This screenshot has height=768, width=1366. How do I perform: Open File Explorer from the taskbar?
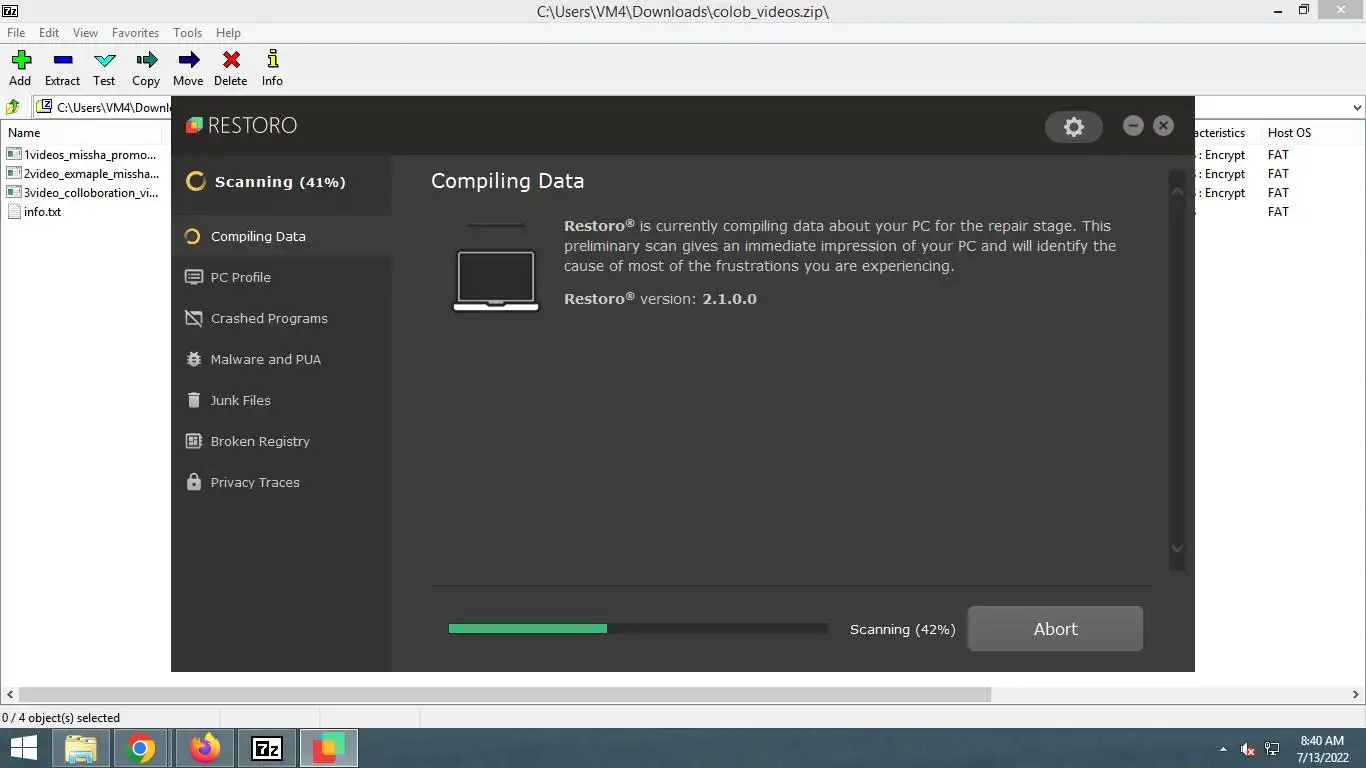click(81, 748)
